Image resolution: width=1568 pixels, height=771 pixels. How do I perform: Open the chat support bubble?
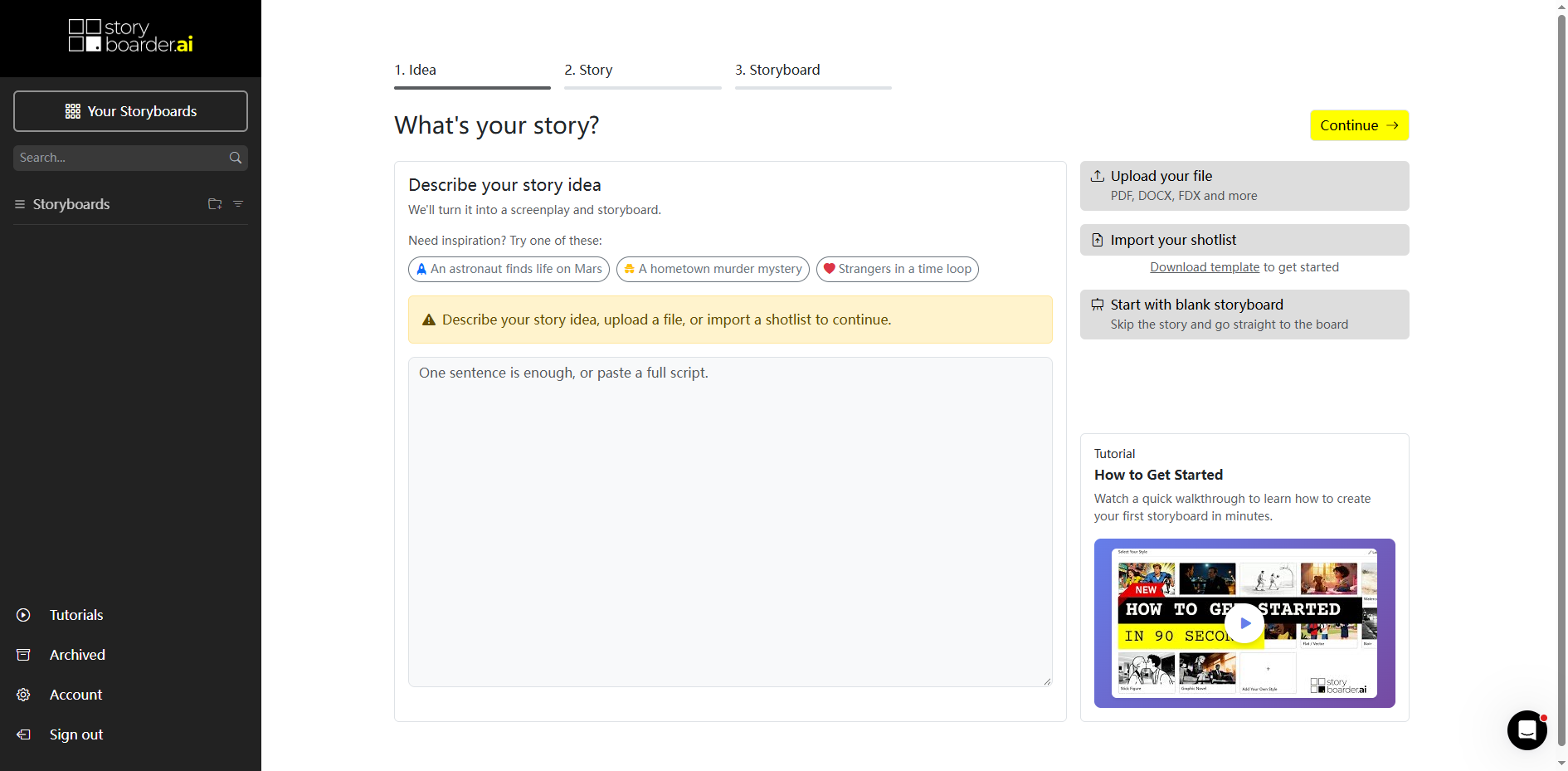1527,730
